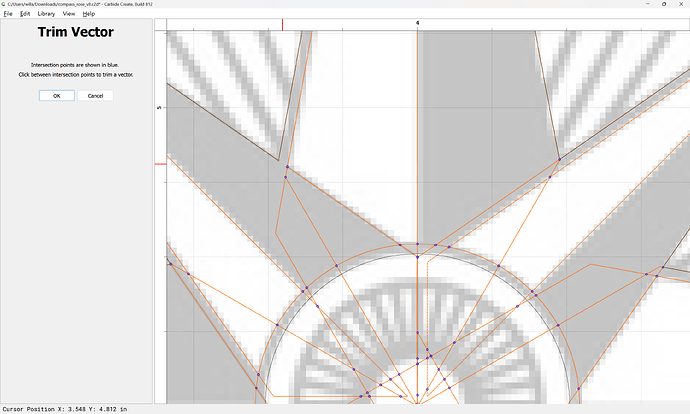Viewport: 690px width, 414px height.
Task: Click the red marker on the left ruler
Action: (x=159, y=164)
